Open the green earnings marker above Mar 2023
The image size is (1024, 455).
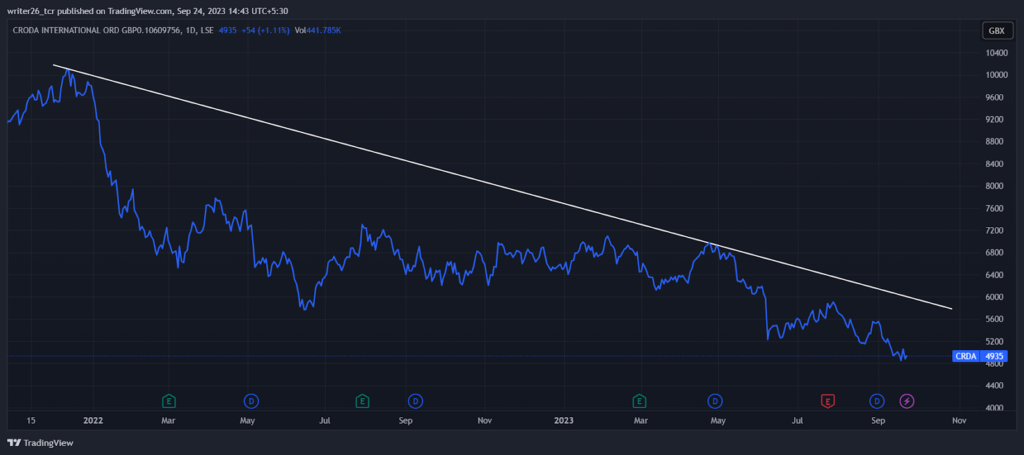(639, 401)
